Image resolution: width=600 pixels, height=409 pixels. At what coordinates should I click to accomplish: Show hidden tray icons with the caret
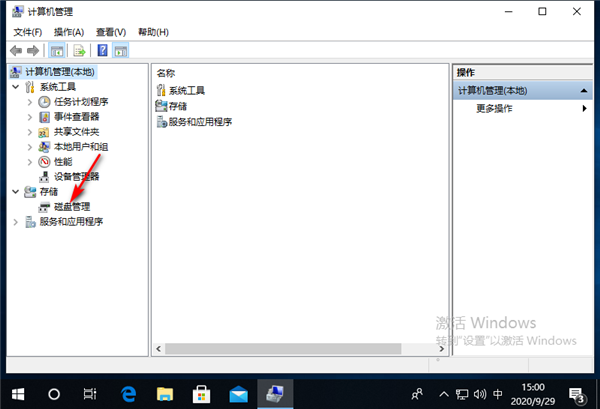click(444, 394)
